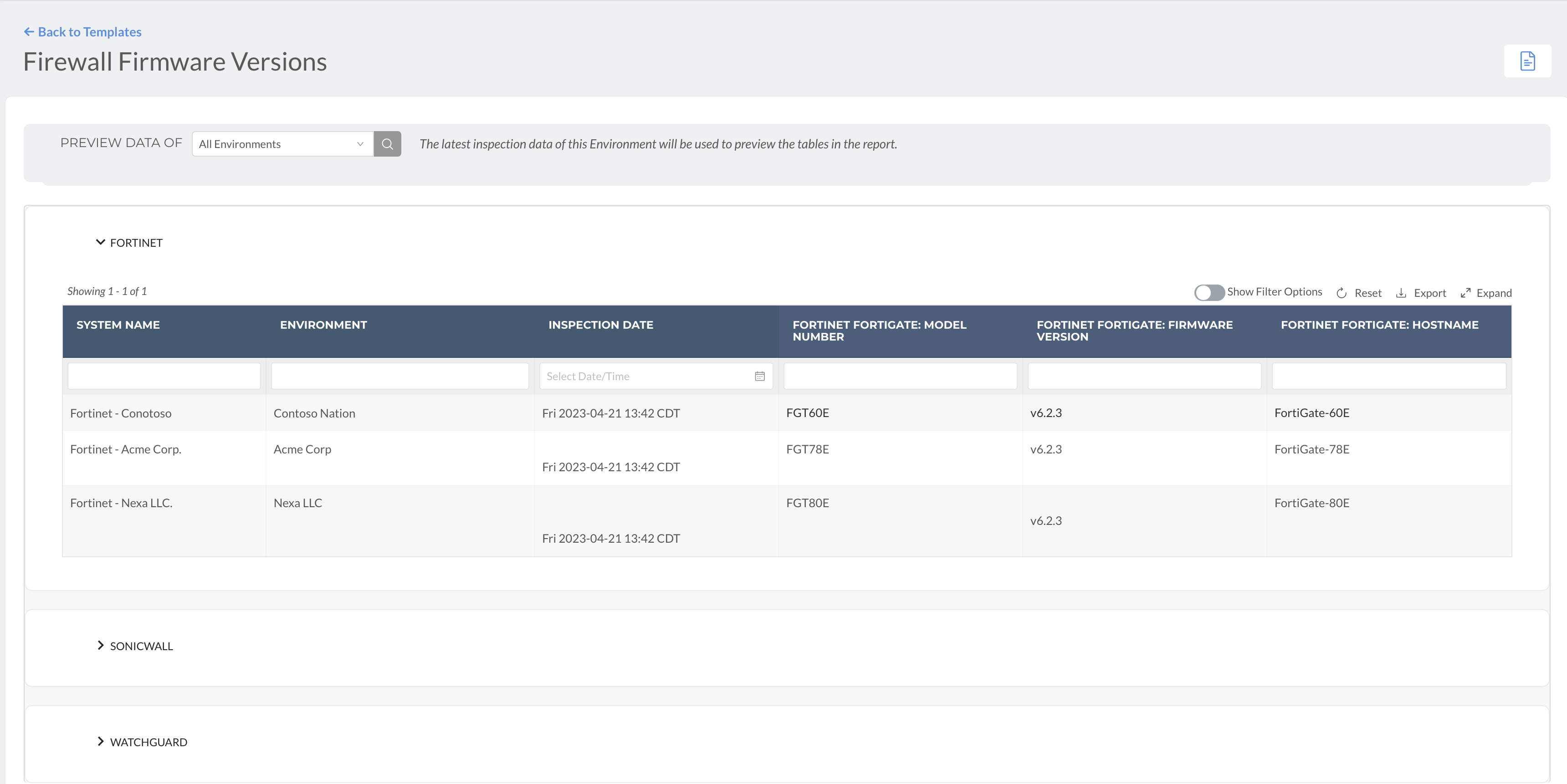The width and height of the screenshot is (1567, 784).
Task: Click the Expand arrows icon
Action: coord(1465,293)
